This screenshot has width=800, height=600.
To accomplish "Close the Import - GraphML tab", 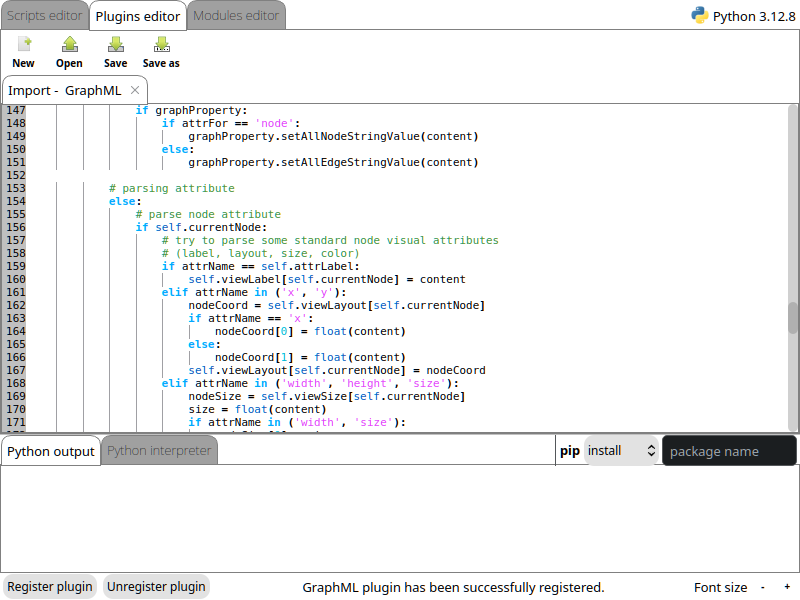I will pos(135,90).
